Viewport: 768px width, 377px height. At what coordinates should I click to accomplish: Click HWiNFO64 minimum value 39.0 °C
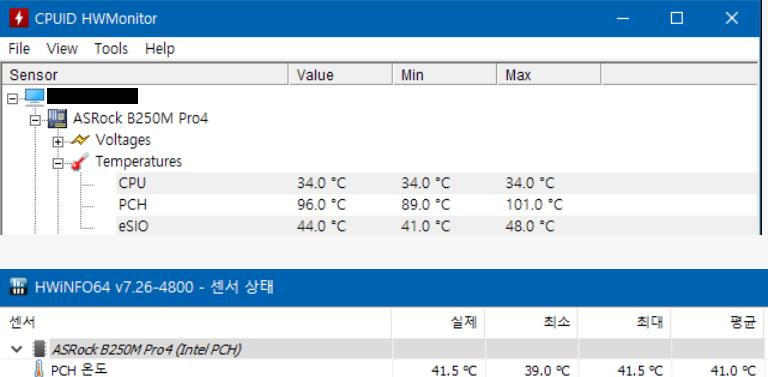(x=547, y=370)
